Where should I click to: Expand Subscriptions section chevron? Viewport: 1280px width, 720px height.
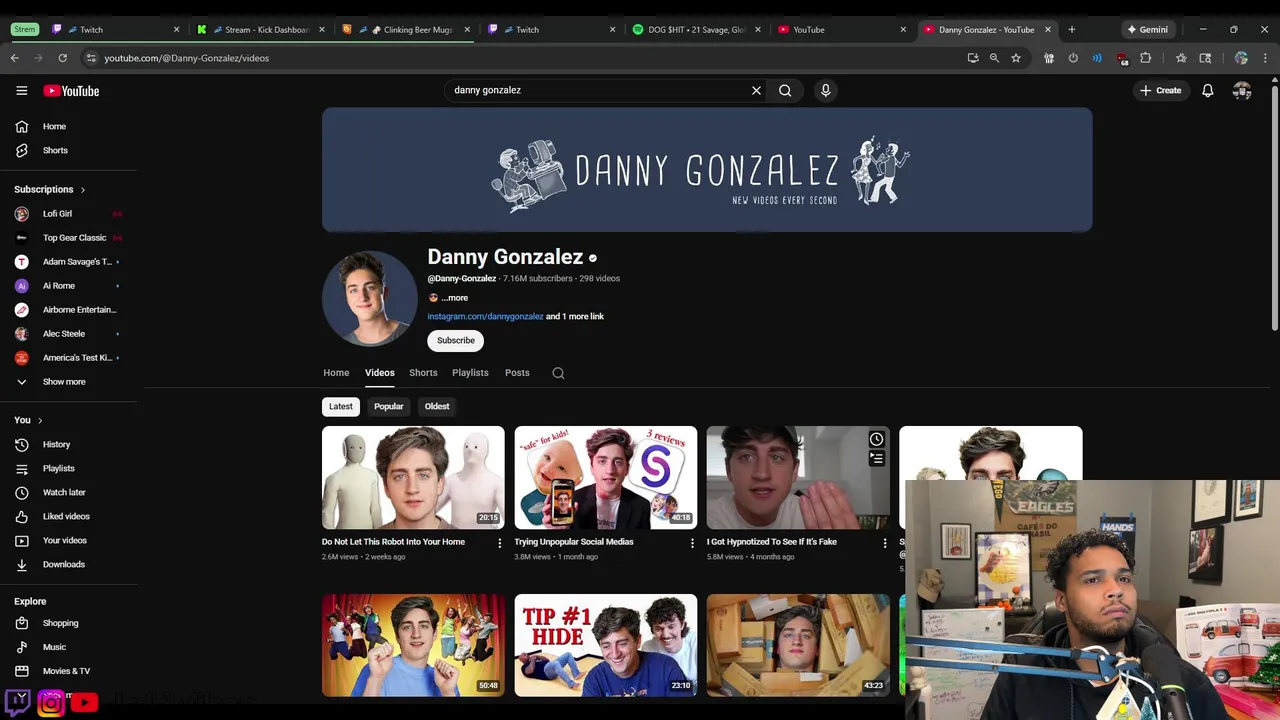pos(83,190)
